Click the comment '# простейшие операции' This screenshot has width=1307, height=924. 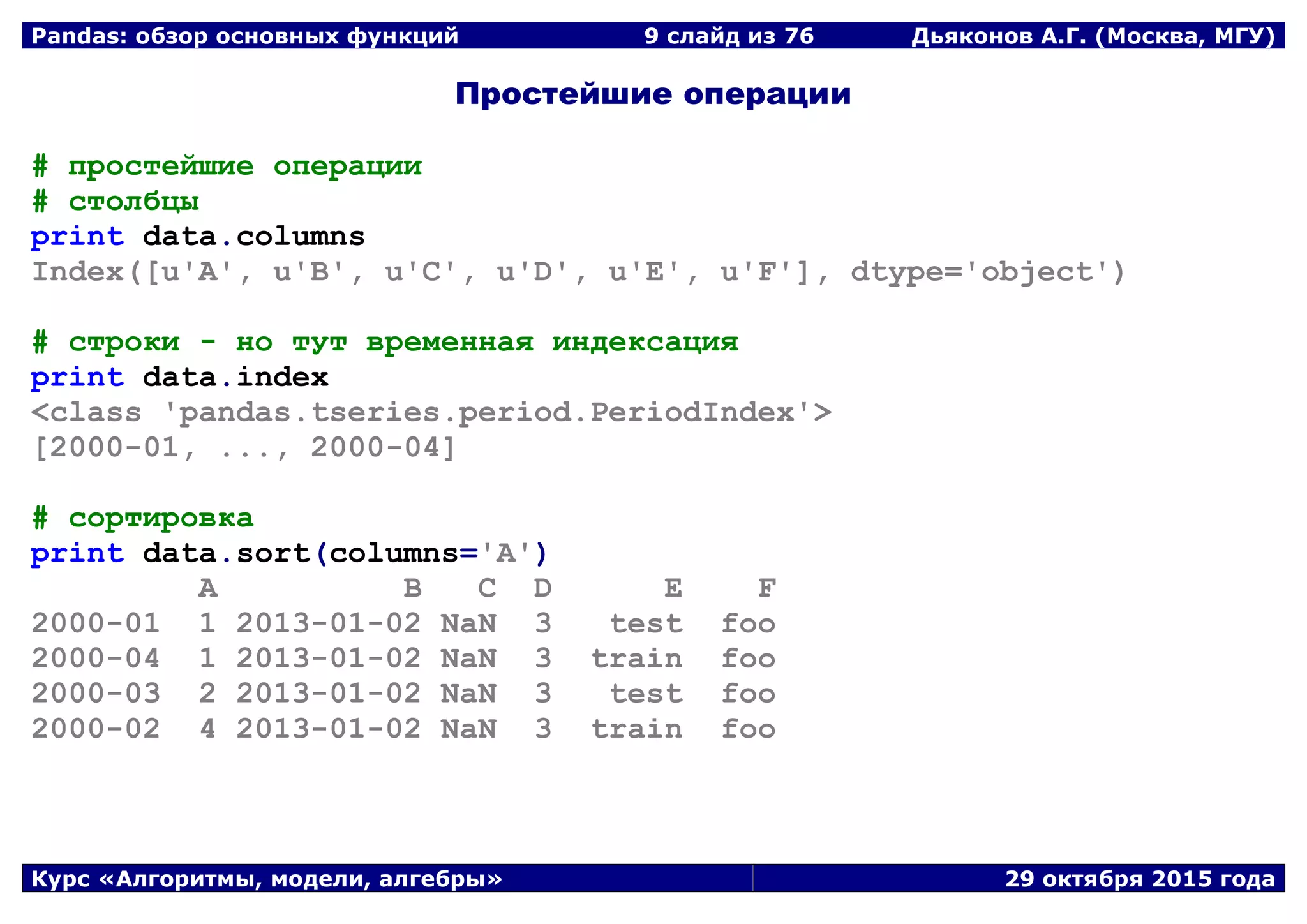click(227, 167)
